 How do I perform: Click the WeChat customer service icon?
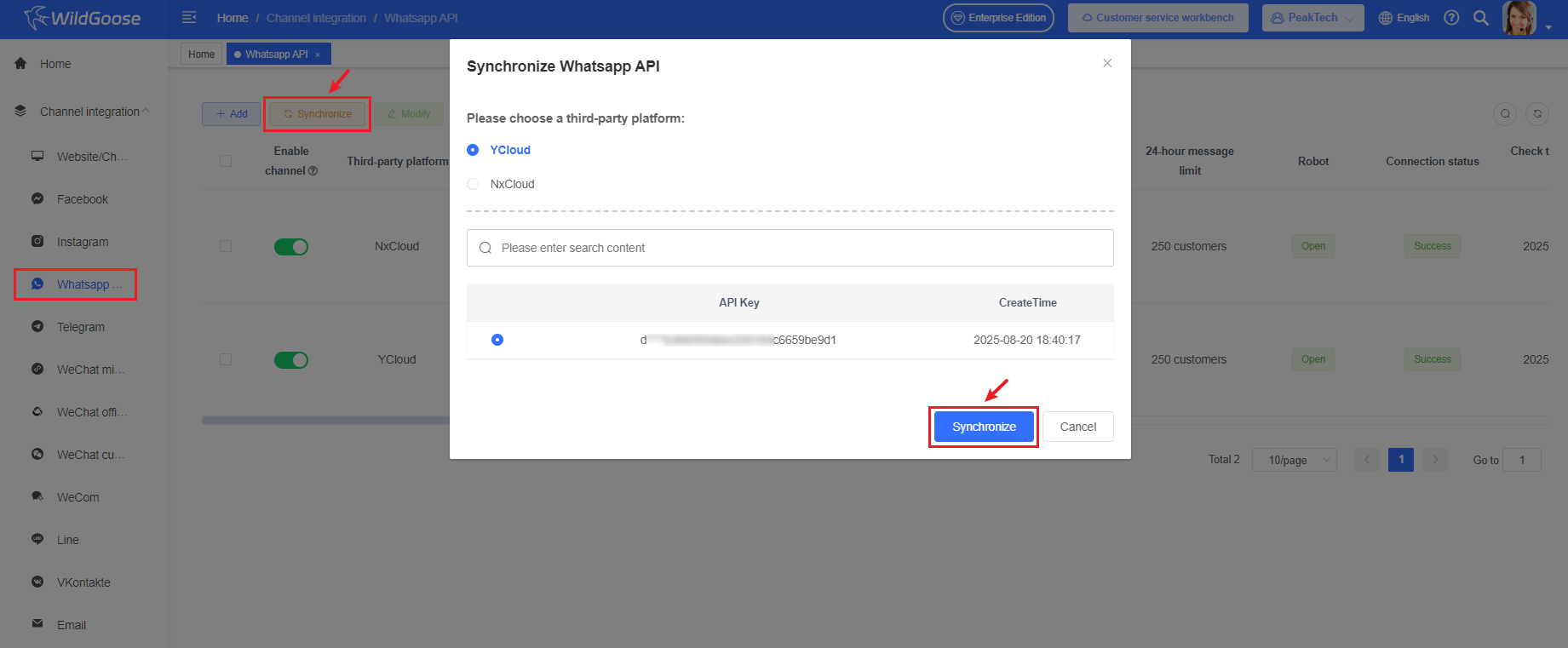click(37, 454)
